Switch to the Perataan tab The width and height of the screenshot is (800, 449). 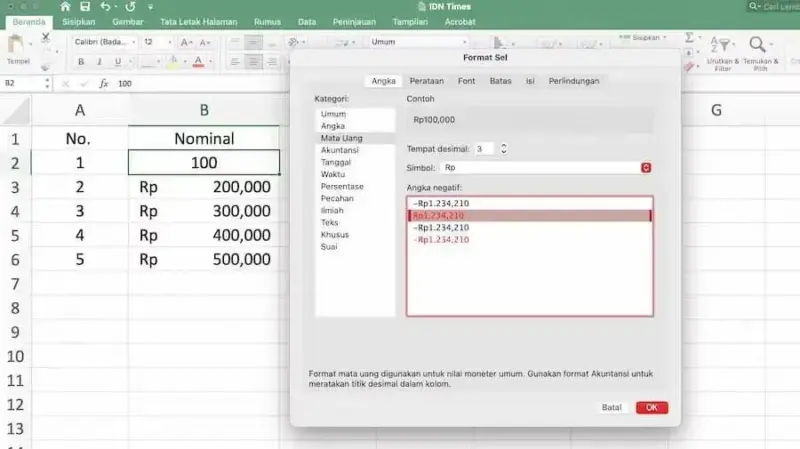click(x=426, y=81)
